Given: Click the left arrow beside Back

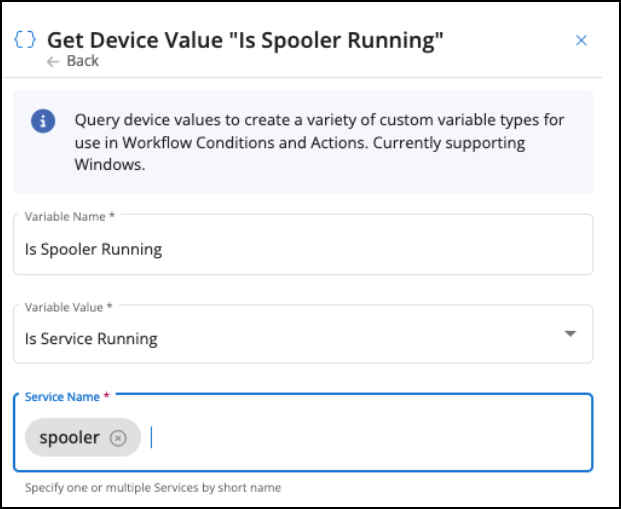Looking at the screenshot, I should (x=53, y=61).
